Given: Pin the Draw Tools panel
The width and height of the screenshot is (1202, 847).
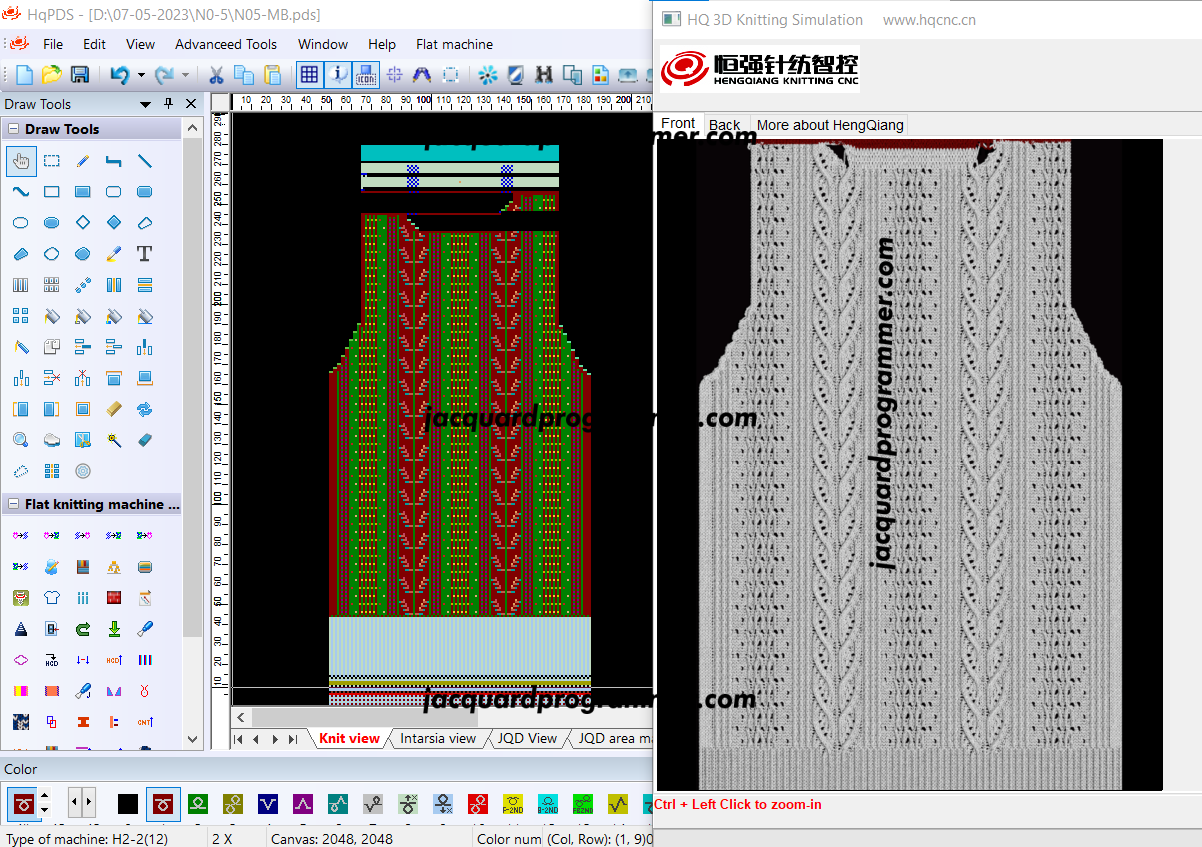Looking at the screenshot, I should tap(168, 104).
